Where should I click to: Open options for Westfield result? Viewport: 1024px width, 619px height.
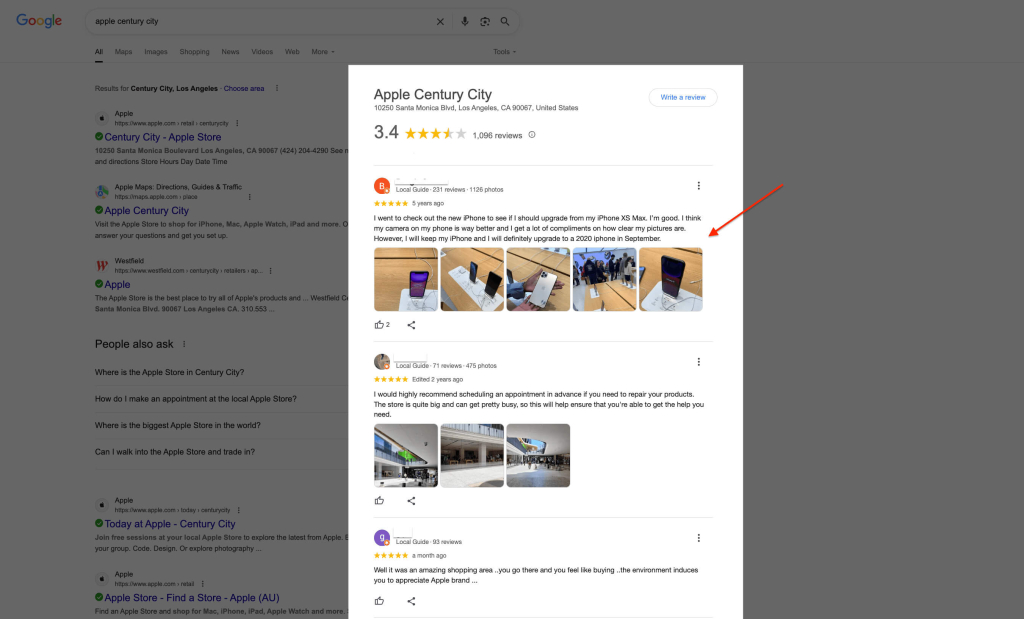270,270
